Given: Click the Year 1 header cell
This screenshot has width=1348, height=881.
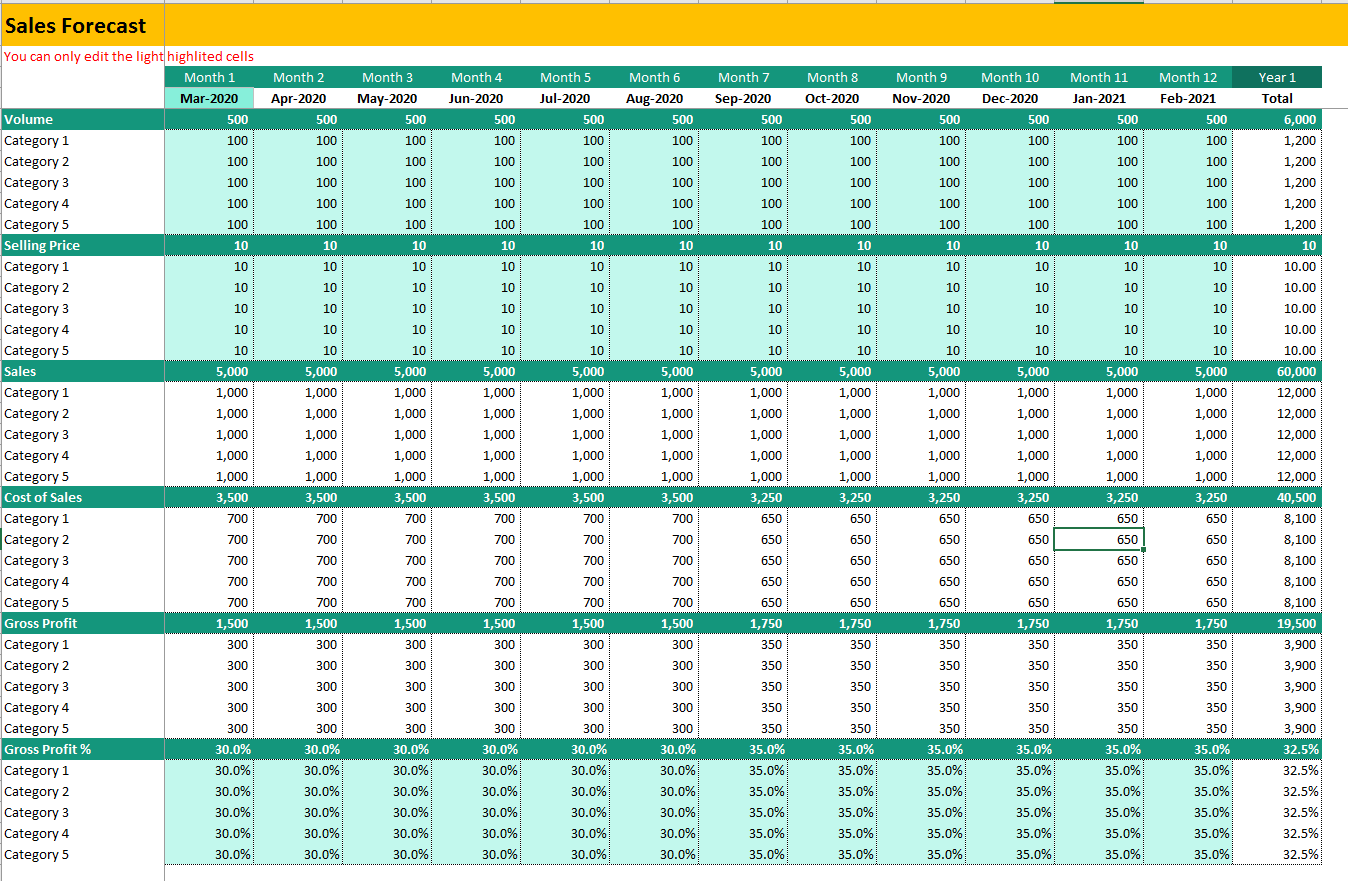Looking at the screenshot, I should 1277,77.
